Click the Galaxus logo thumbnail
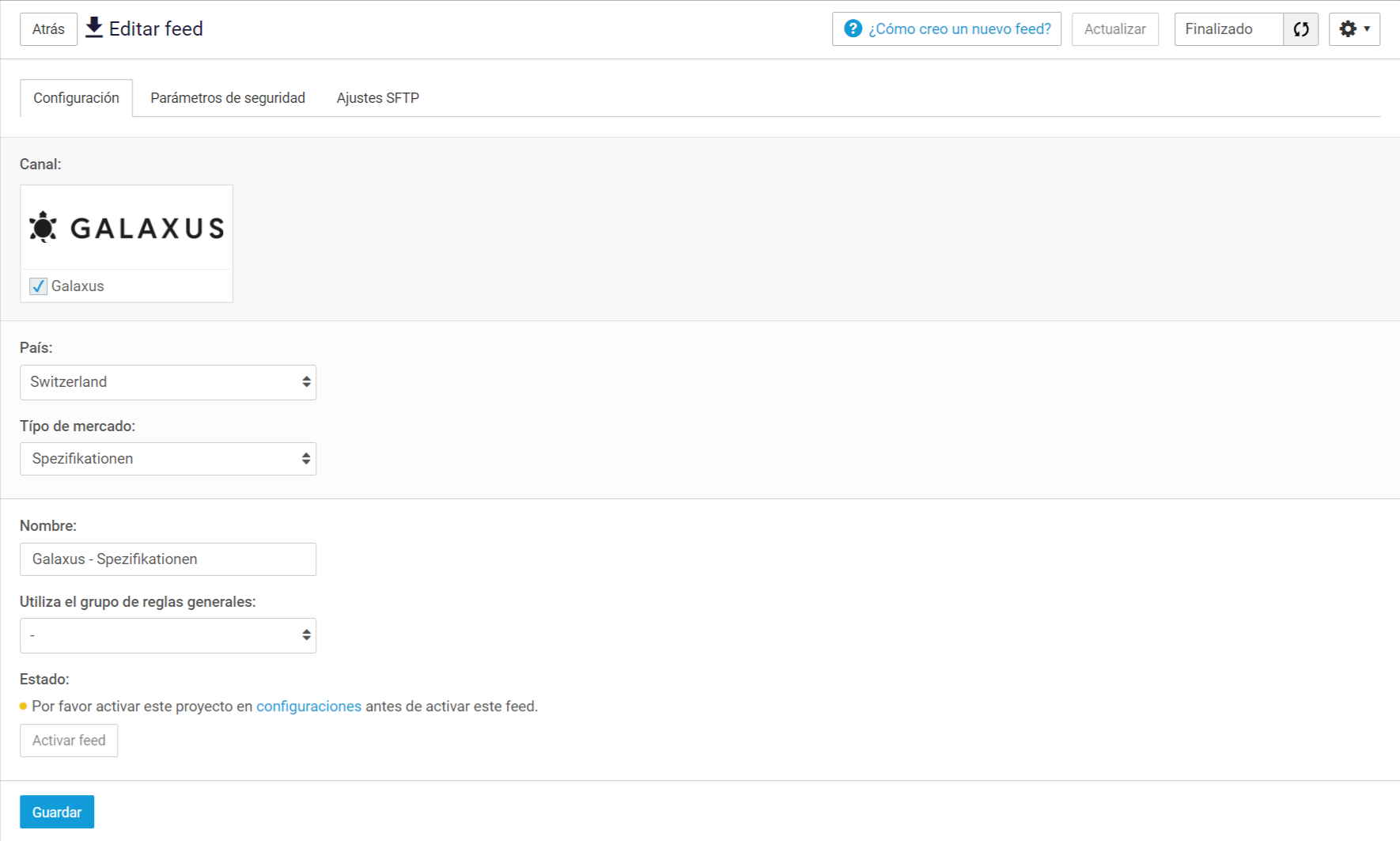 click(x=127, y=228)
